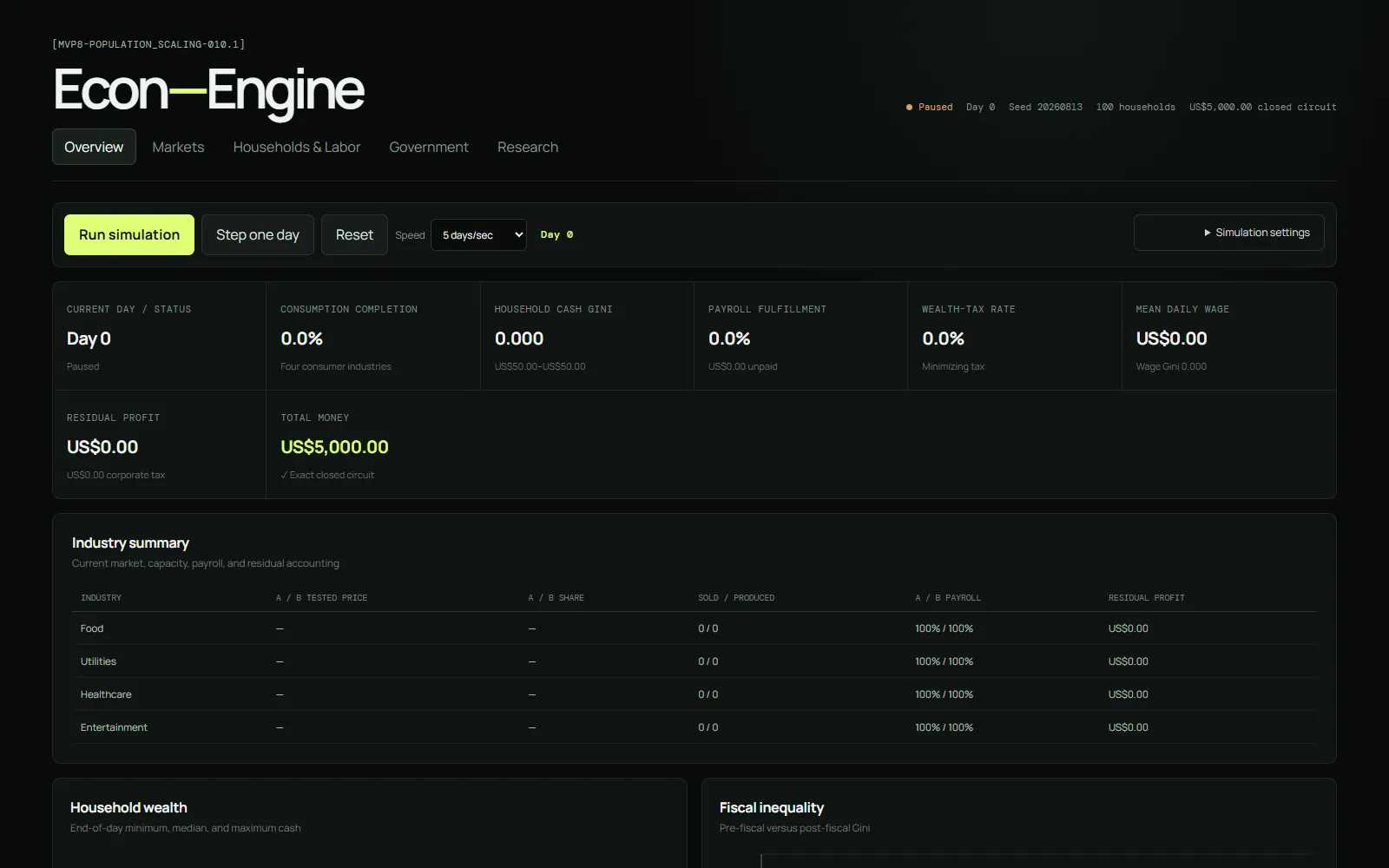Go to the Government tab
1389x868 pixels.
[x=428, y=147]
